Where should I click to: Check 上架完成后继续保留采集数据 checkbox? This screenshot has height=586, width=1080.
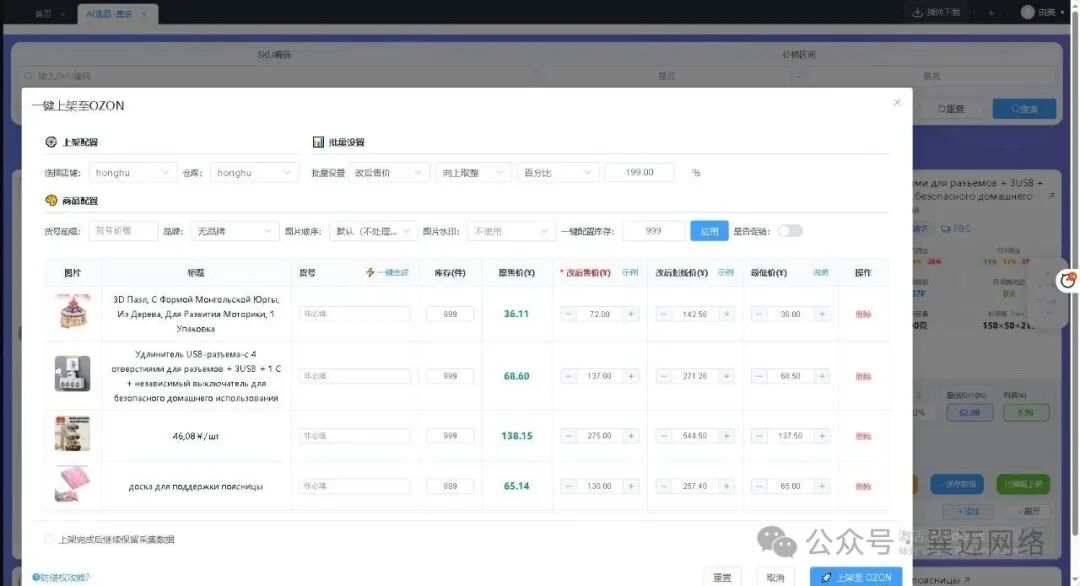pos(49,539)
